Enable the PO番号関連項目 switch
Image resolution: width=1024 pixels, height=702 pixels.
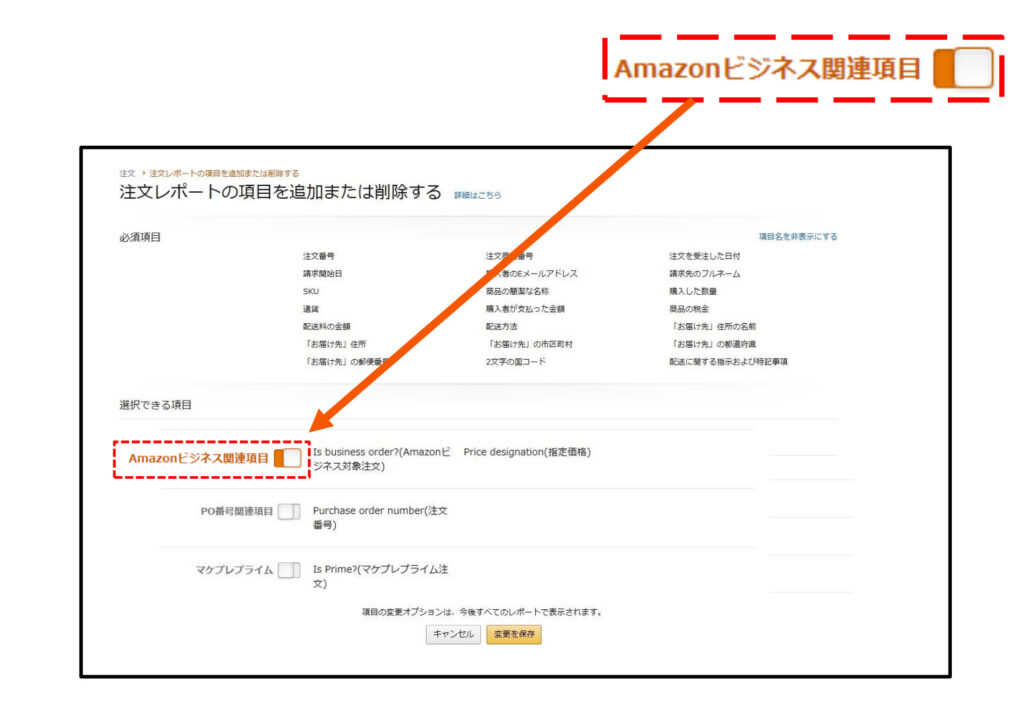289,511
